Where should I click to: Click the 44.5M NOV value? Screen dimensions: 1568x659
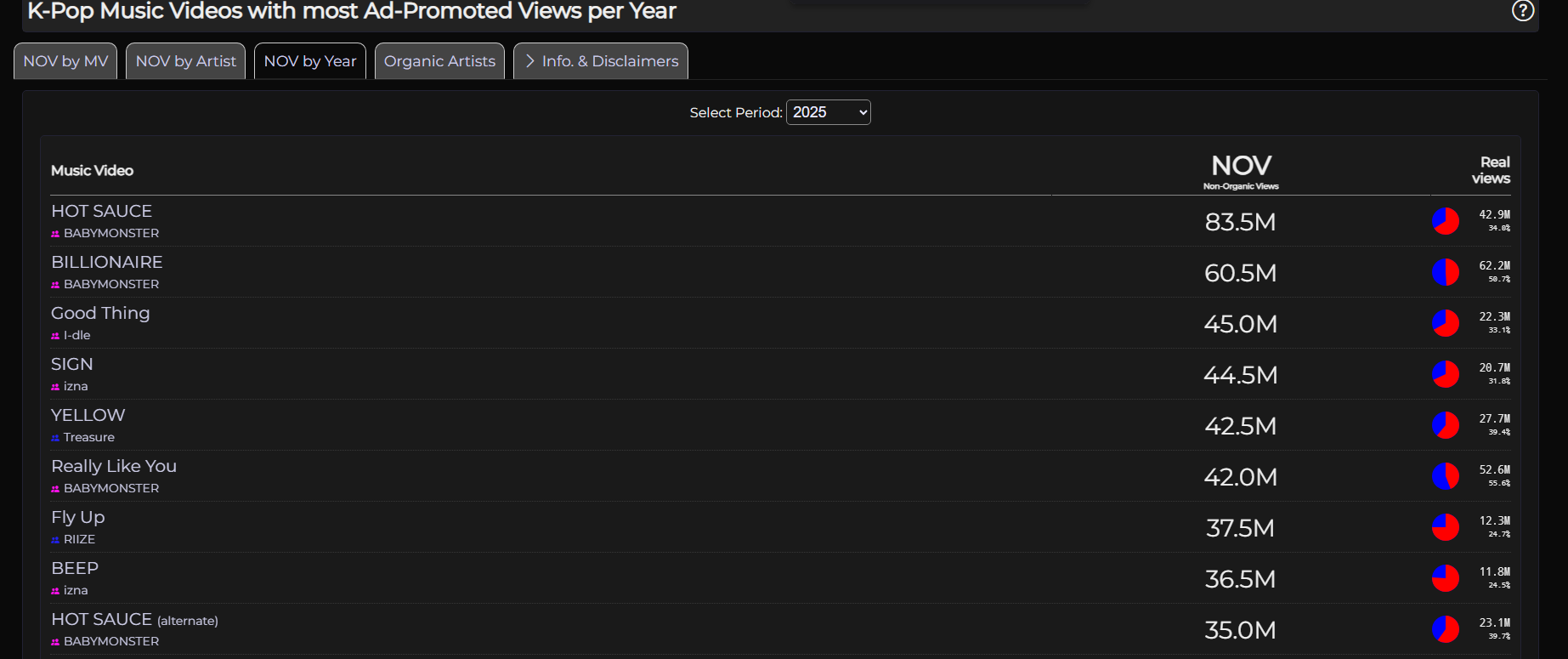pos(1241,375)
